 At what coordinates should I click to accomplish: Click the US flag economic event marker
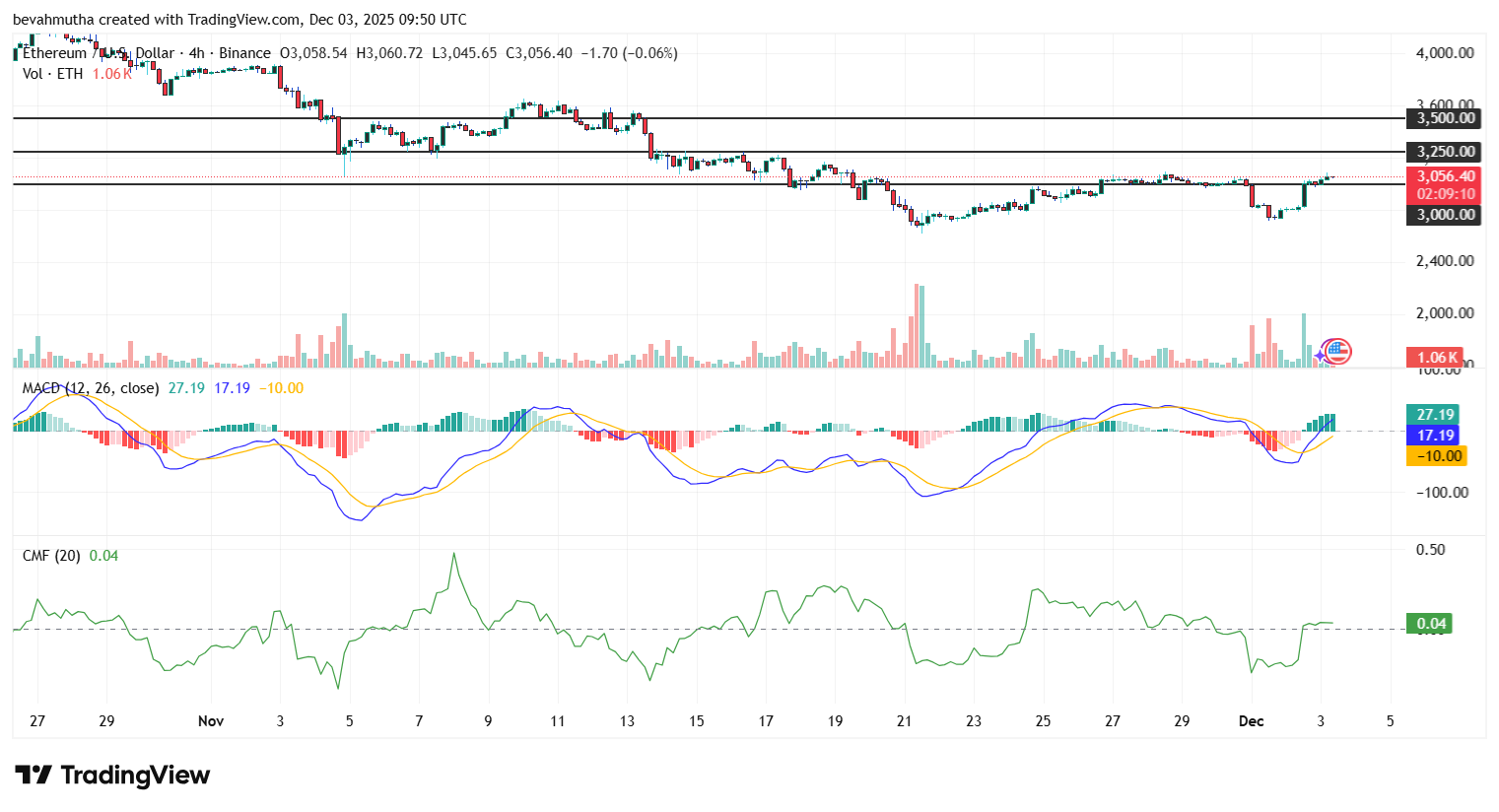[x=1338, y=352]
